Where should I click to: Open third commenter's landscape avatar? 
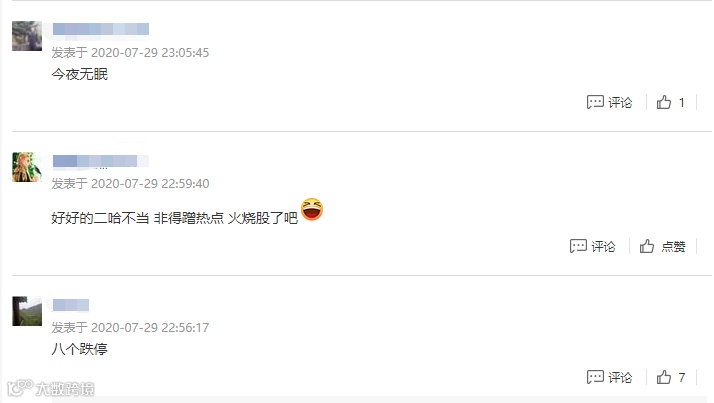click(x=27, y=311)
